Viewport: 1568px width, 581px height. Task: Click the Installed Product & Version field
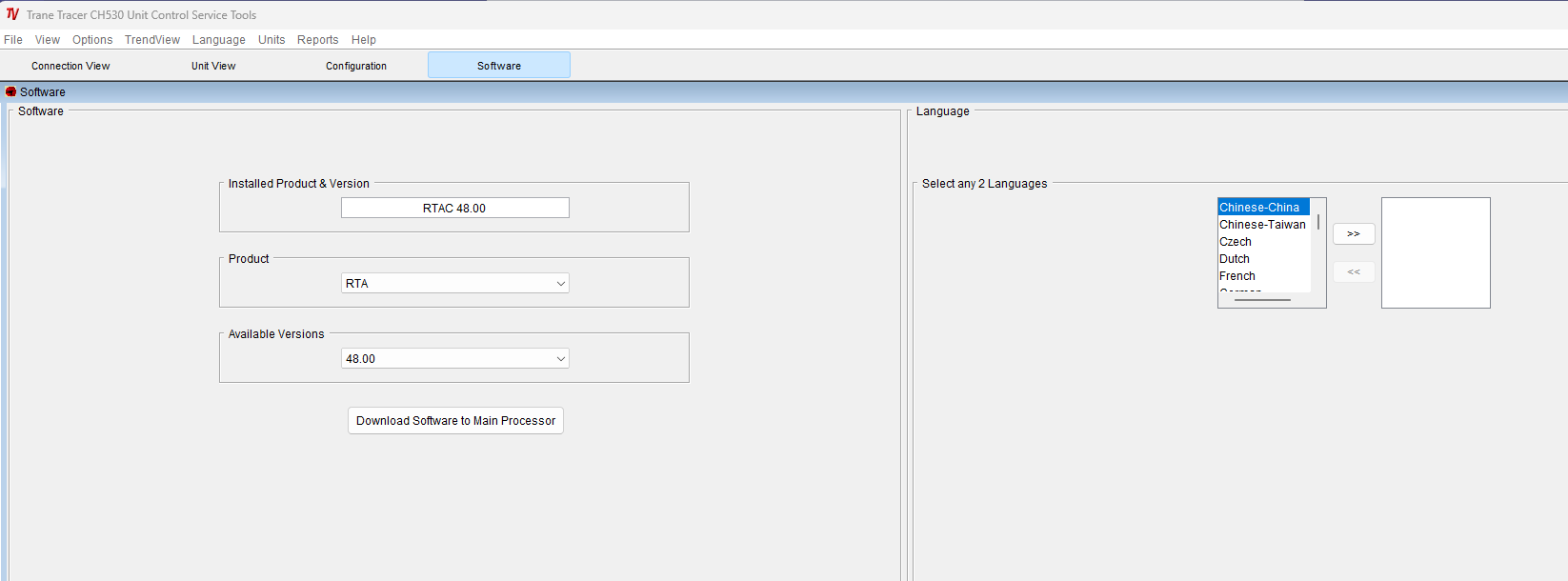pos(455,208)
